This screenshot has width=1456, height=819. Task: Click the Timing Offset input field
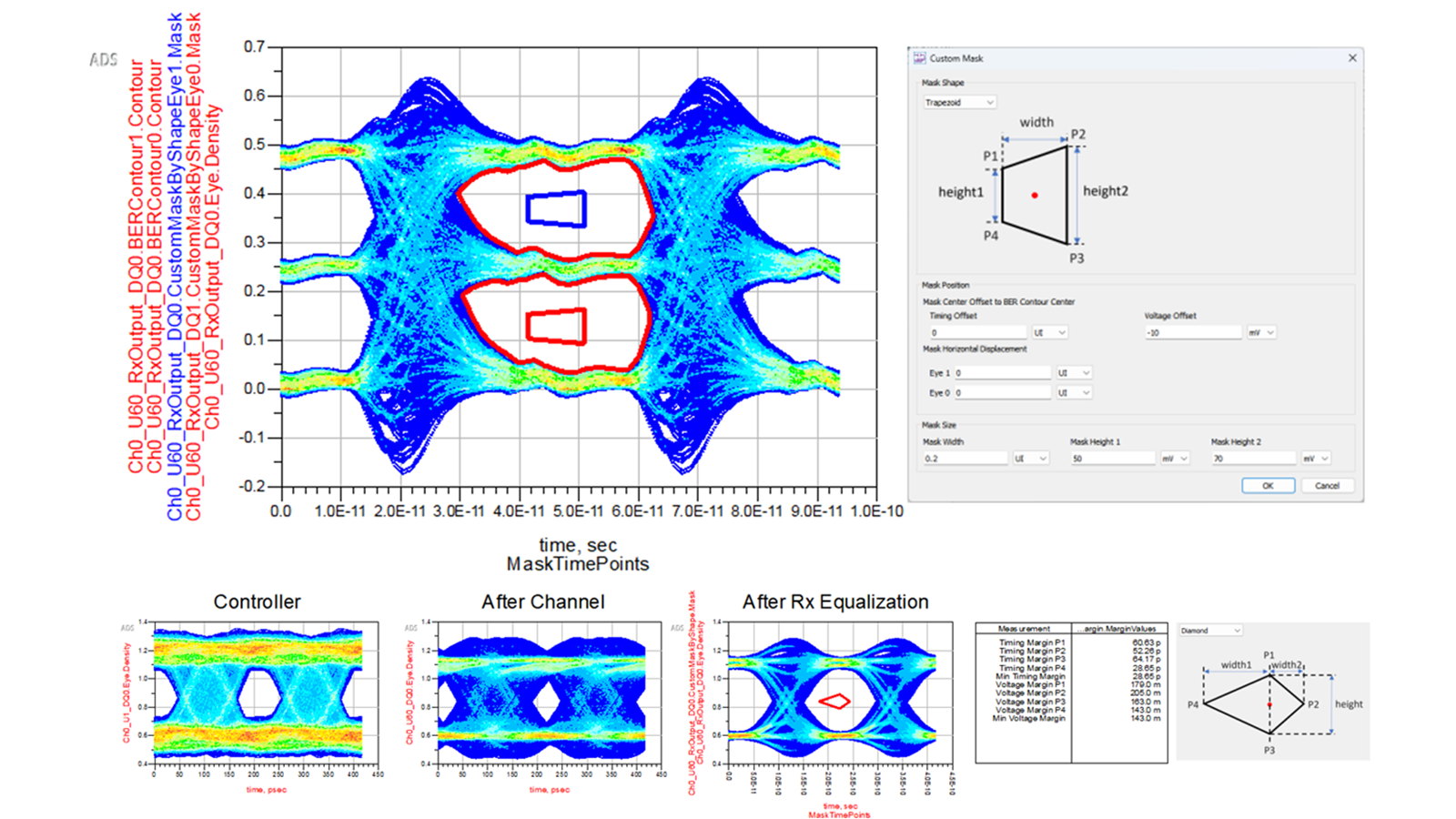(978, 333)
